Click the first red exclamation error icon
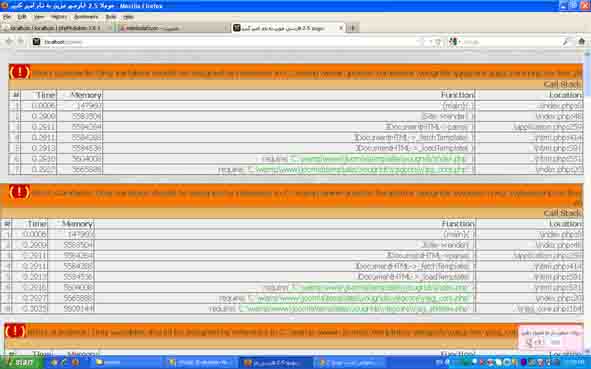This screenshot has width=591, height=369. click(x=20, y=72)
